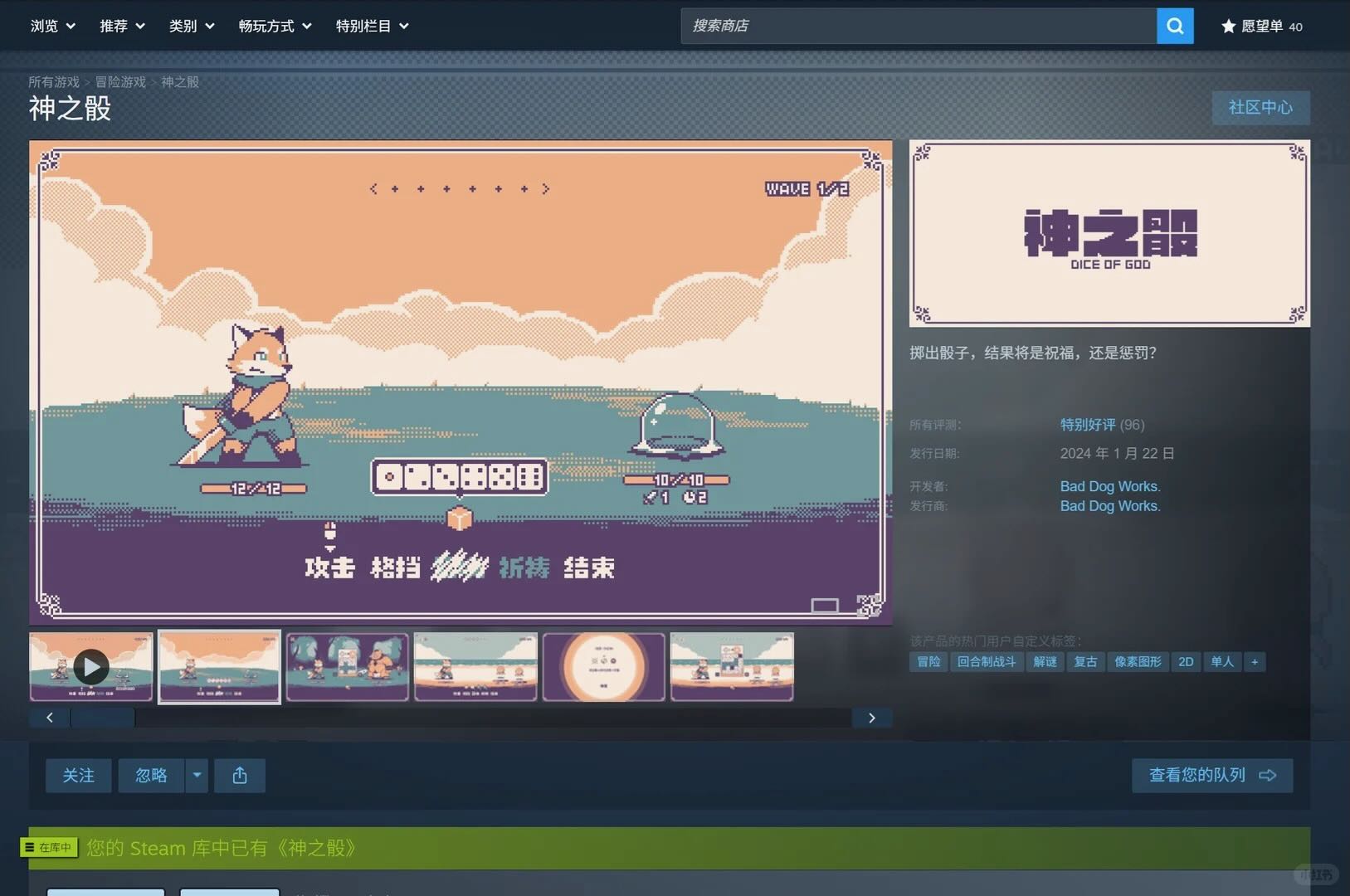The height and width of the screenshot is (896, 1350).
Task: Open the developer Bad Dog Works. link
Action: (x=1110, y=486)
